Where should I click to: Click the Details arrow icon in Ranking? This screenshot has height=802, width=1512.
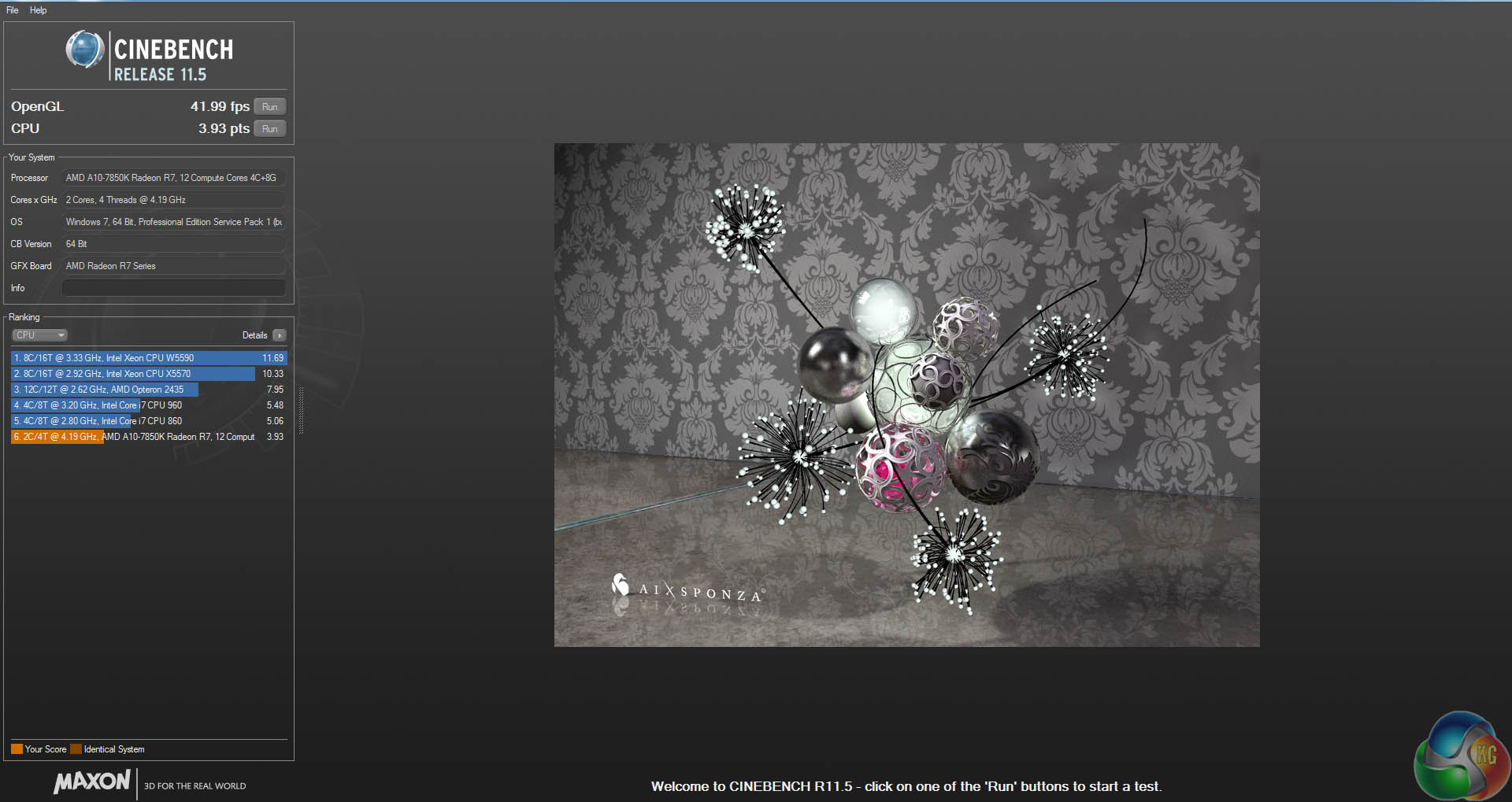(x=280, y=335)
